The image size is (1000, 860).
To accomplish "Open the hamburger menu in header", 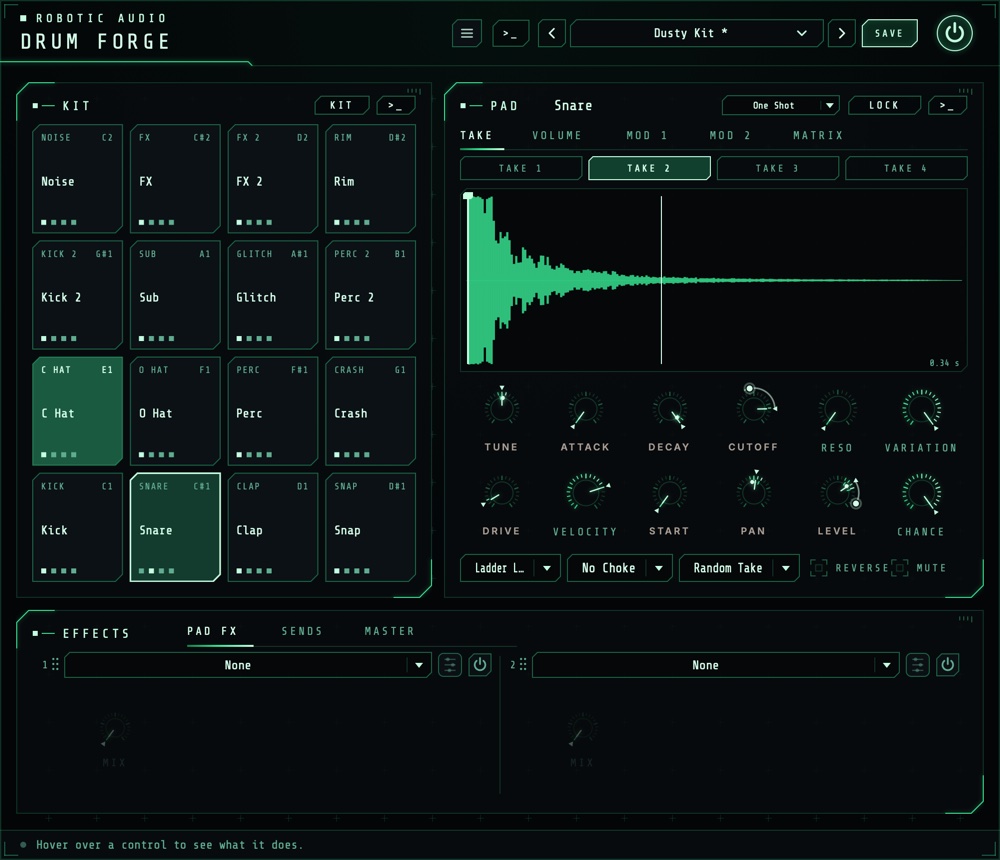I will click(467, 33).
